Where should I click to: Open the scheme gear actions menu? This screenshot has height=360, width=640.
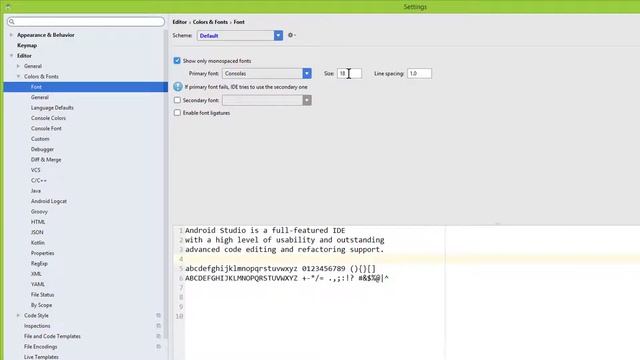pyautogui.click(x=291, y=36)
